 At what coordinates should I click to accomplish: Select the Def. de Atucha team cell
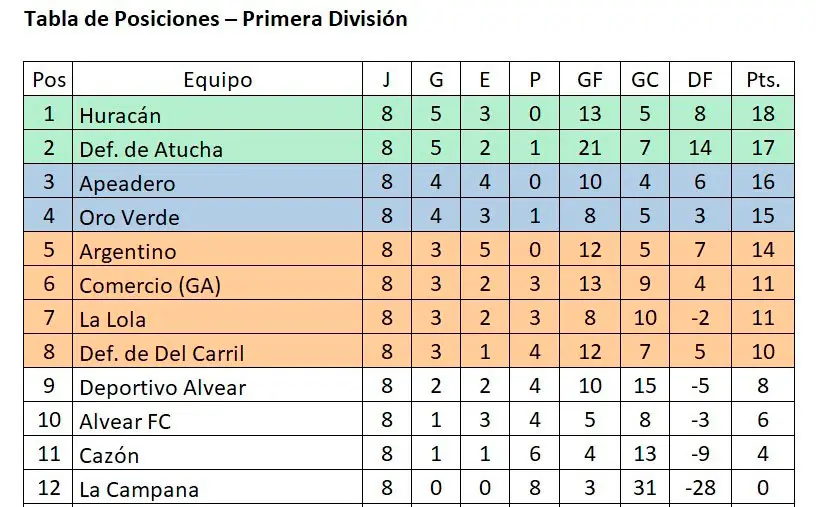click(151, 149)
